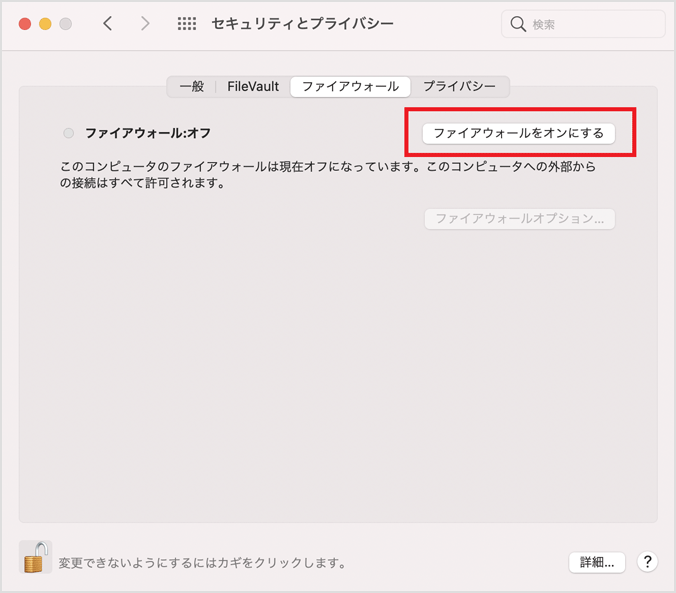Click the forward navigation arrow

pyautogui.click(x=145, y=23)
